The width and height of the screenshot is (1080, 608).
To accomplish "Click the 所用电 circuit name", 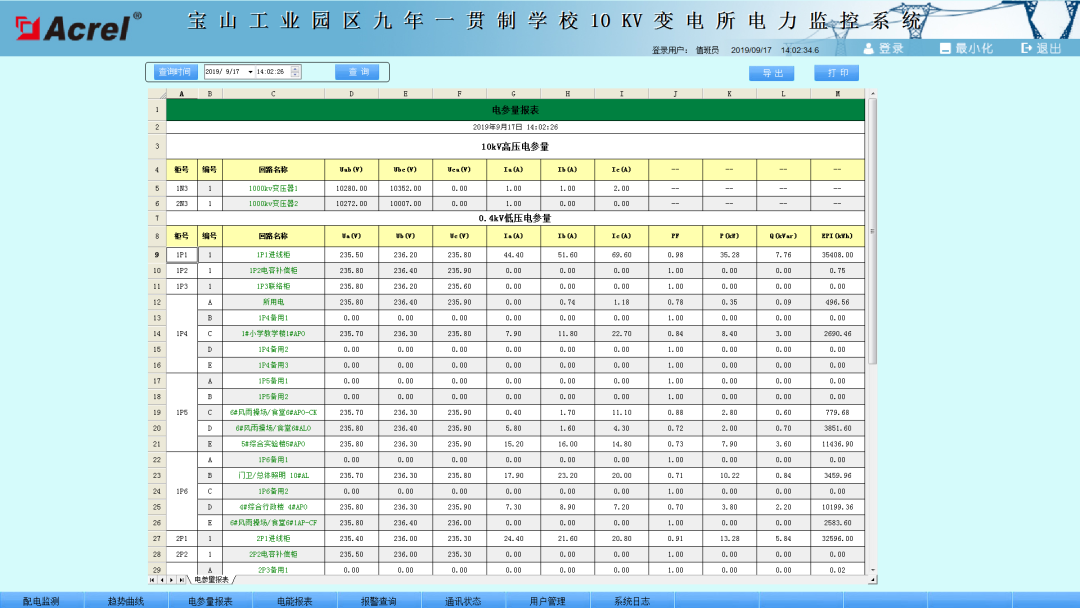I will 273,302.
